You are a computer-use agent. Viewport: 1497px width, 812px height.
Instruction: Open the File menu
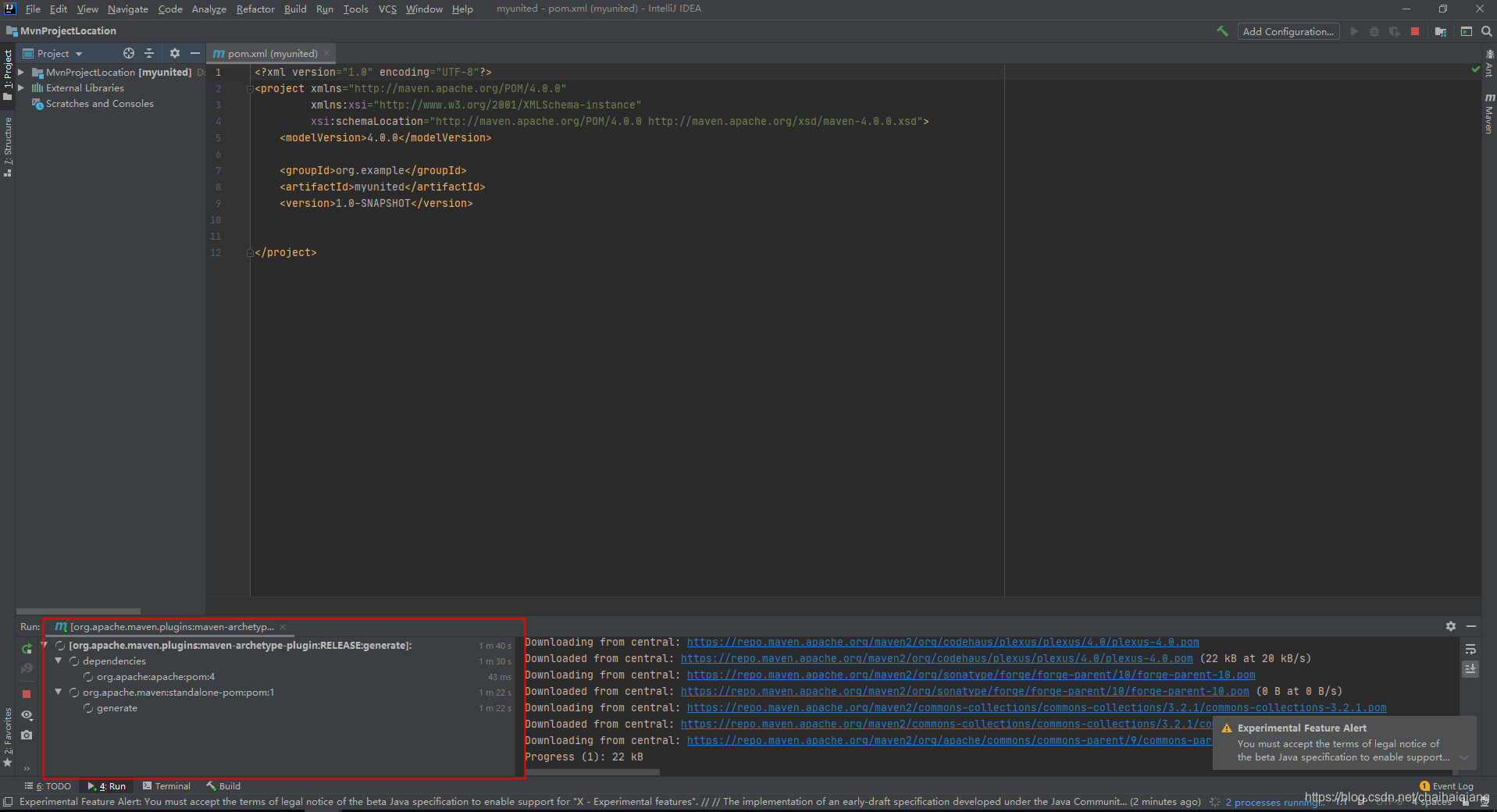[33, 9]
